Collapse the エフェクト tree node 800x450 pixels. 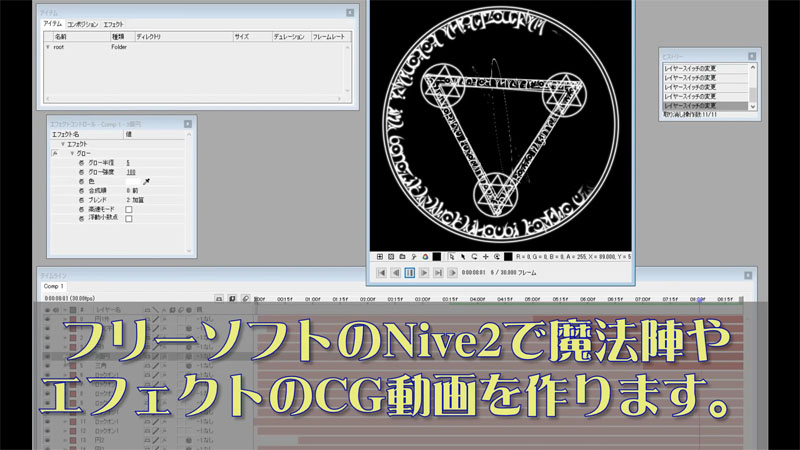click(x=63, y=144)
